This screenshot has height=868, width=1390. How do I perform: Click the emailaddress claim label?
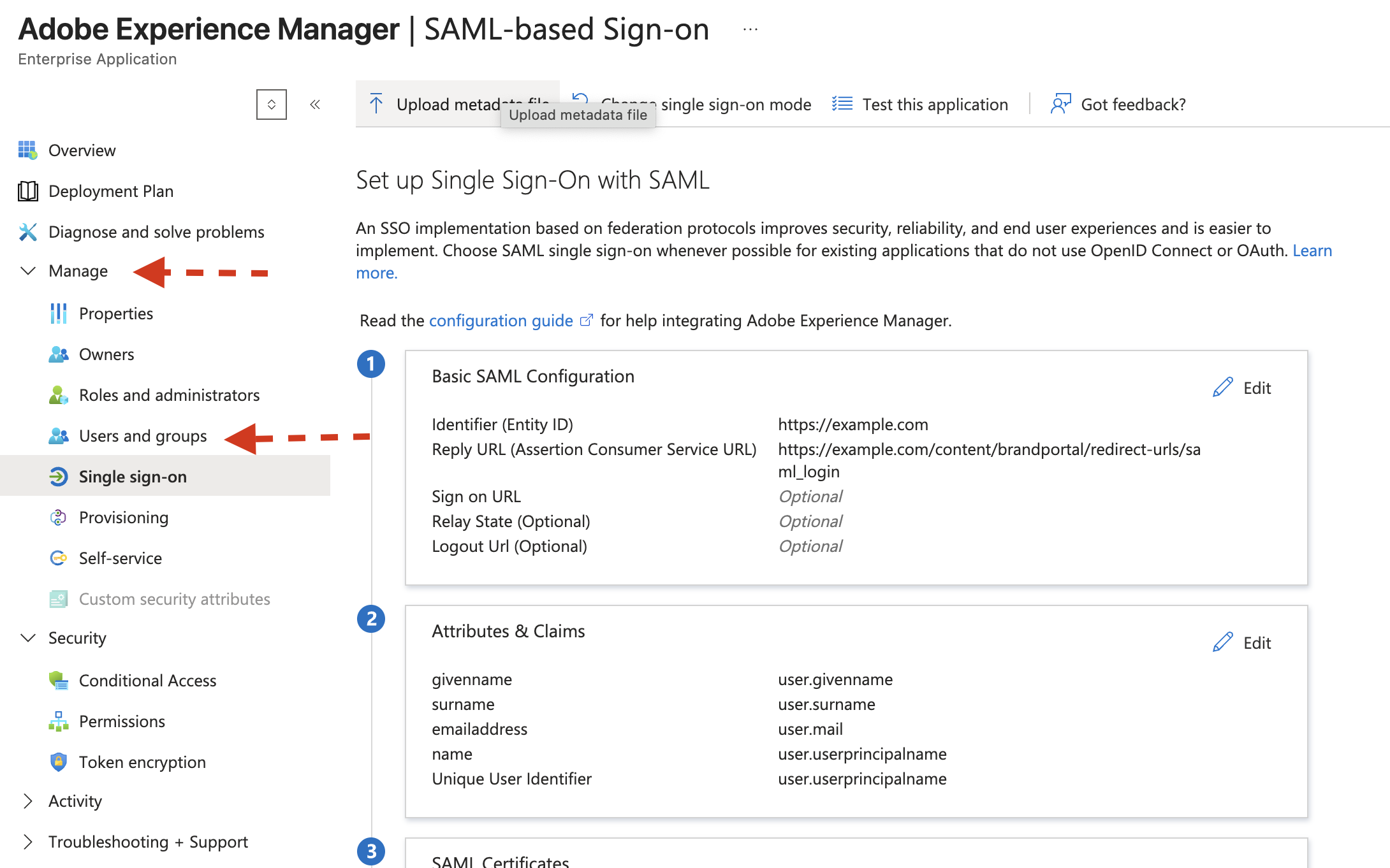[479, 729]
